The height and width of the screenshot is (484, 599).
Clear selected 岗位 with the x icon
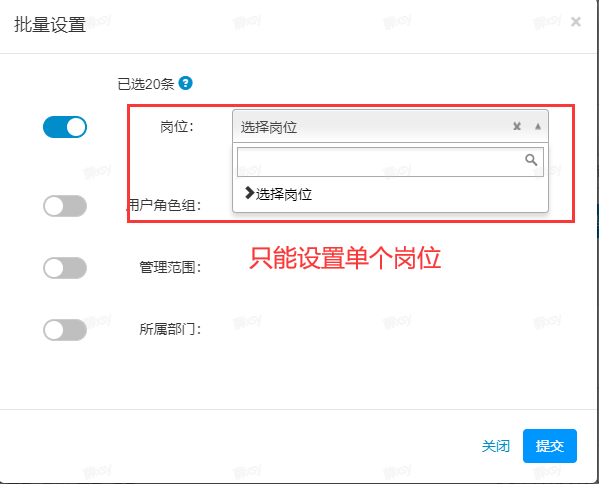[x=517, y=126]
